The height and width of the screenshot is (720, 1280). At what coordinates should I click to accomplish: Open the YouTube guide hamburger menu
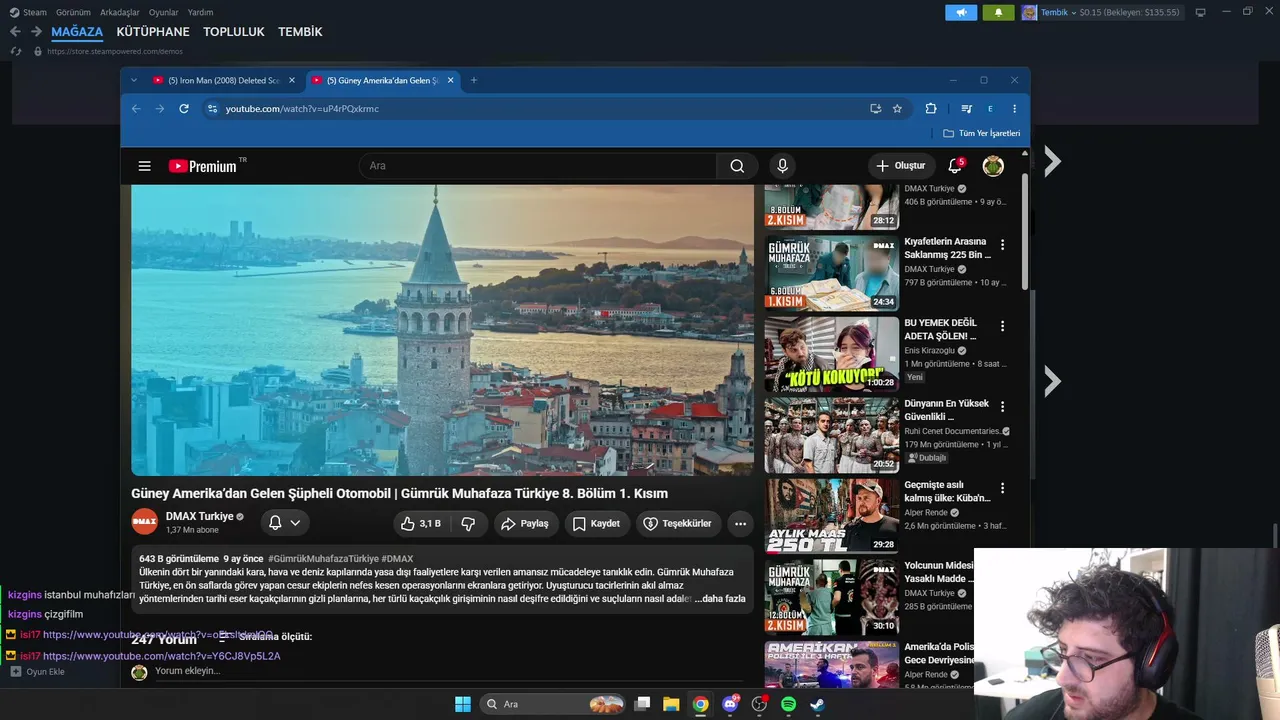145,166
